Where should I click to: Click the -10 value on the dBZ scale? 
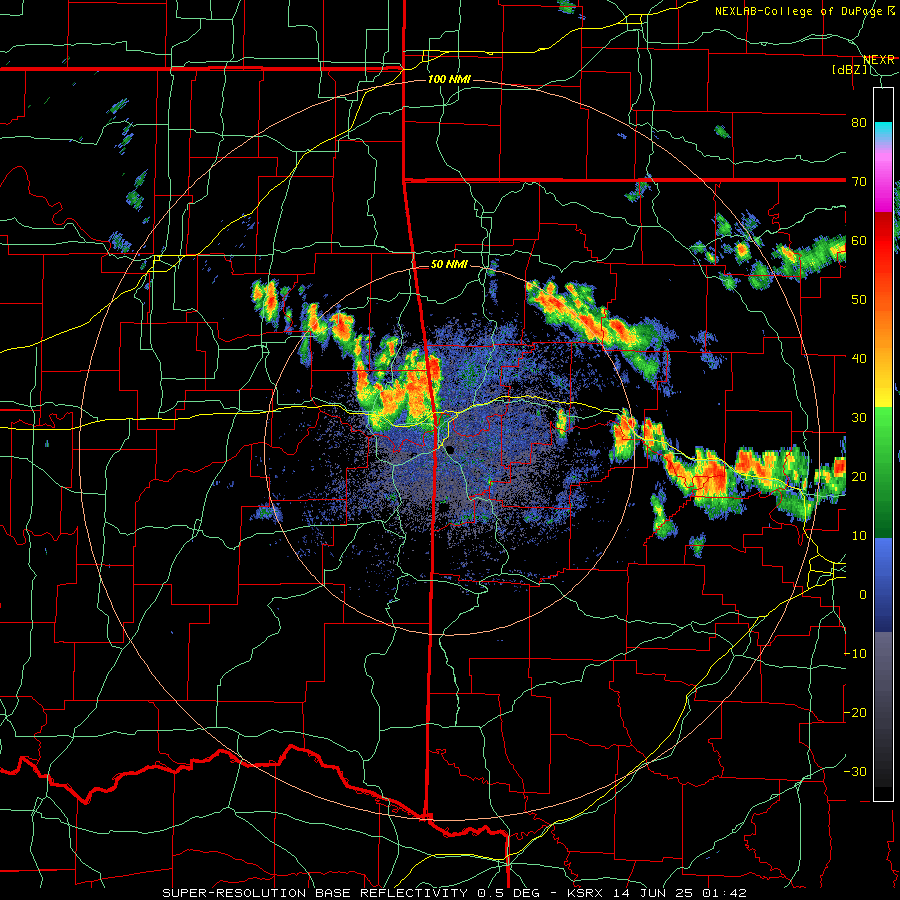click(x=856, y=654)
